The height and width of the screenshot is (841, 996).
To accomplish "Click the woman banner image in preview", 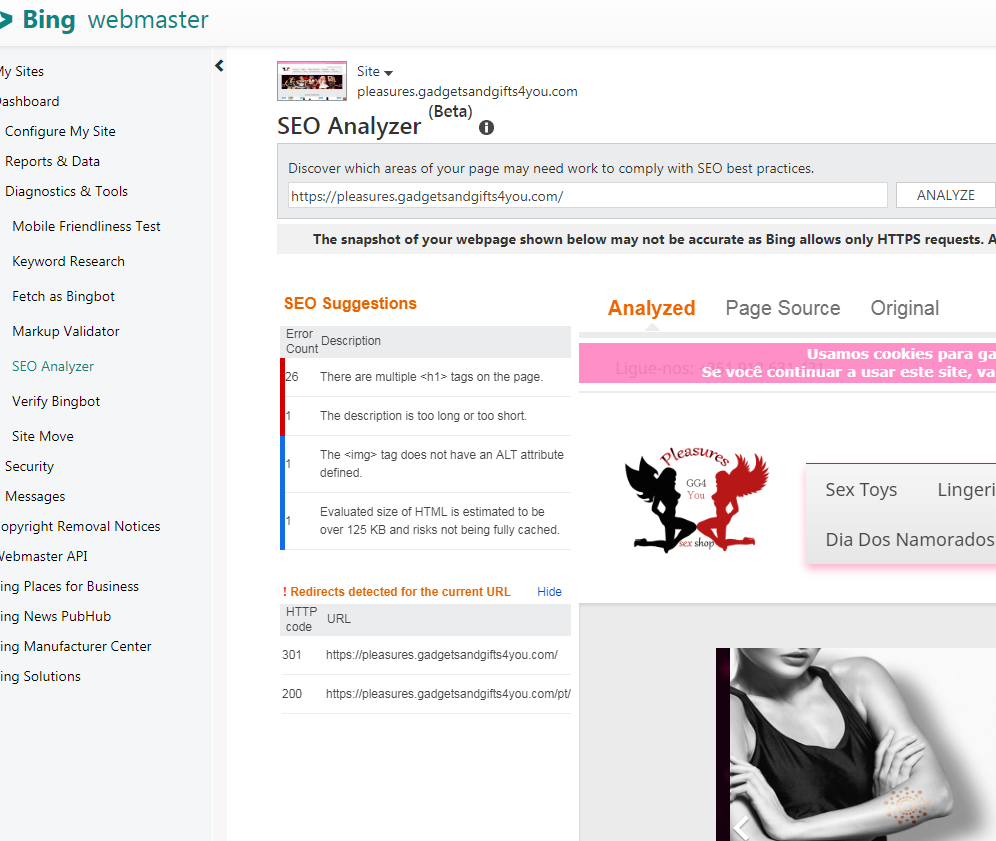I will tap(856, 744).
